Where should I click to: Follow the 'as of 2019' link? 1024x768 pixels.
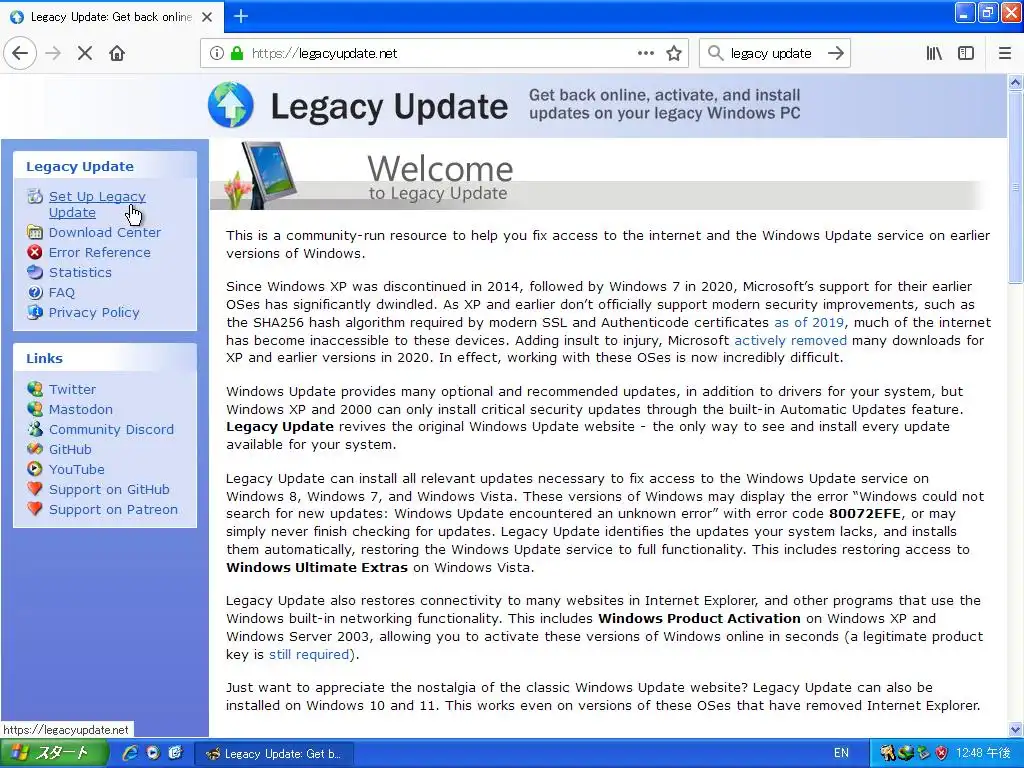[x=808, y=322]
